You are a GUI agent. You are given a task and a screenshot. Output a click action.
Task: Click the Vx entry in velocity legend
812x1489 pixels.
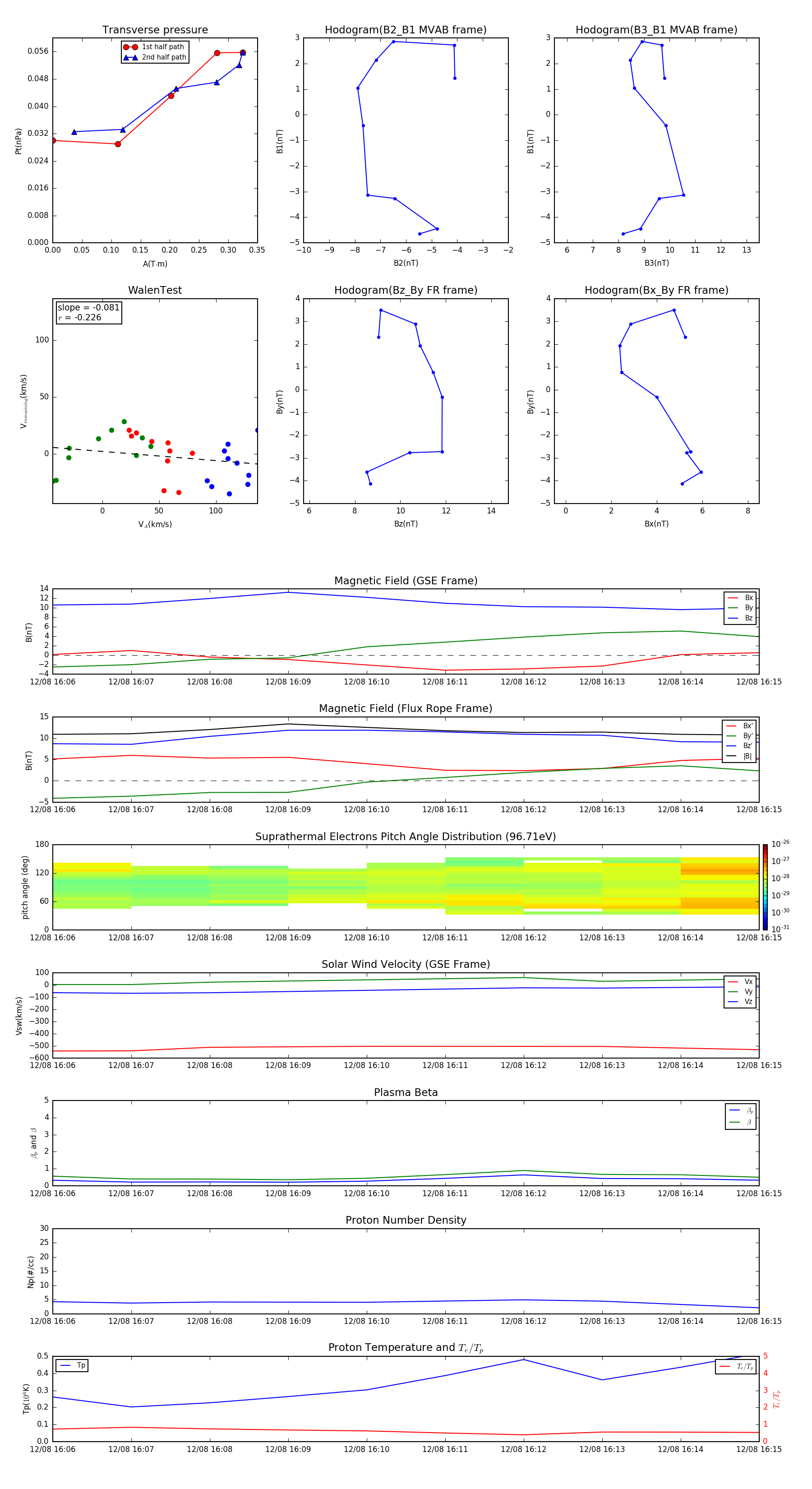coord(740,981)
